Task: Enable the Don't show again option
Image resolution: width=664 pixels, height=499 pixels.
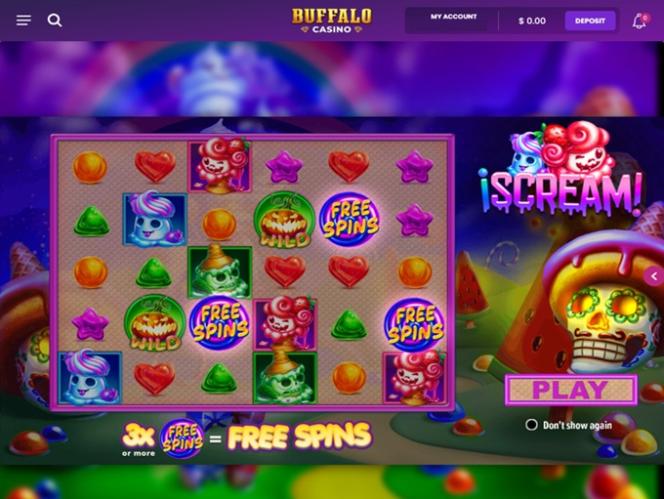Action: coord(531,424)
